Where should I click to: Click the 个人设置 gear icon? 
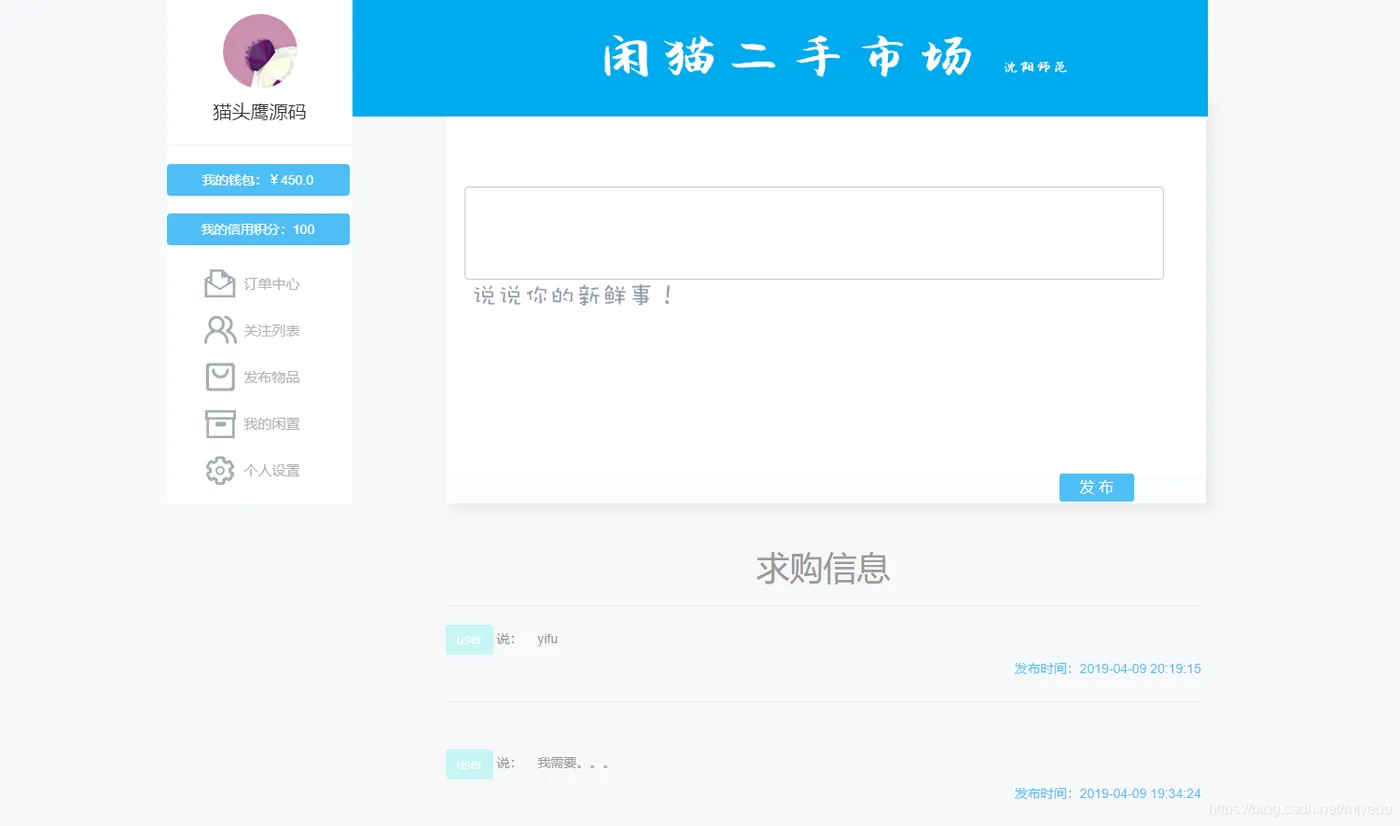click(x=220, y=470)
